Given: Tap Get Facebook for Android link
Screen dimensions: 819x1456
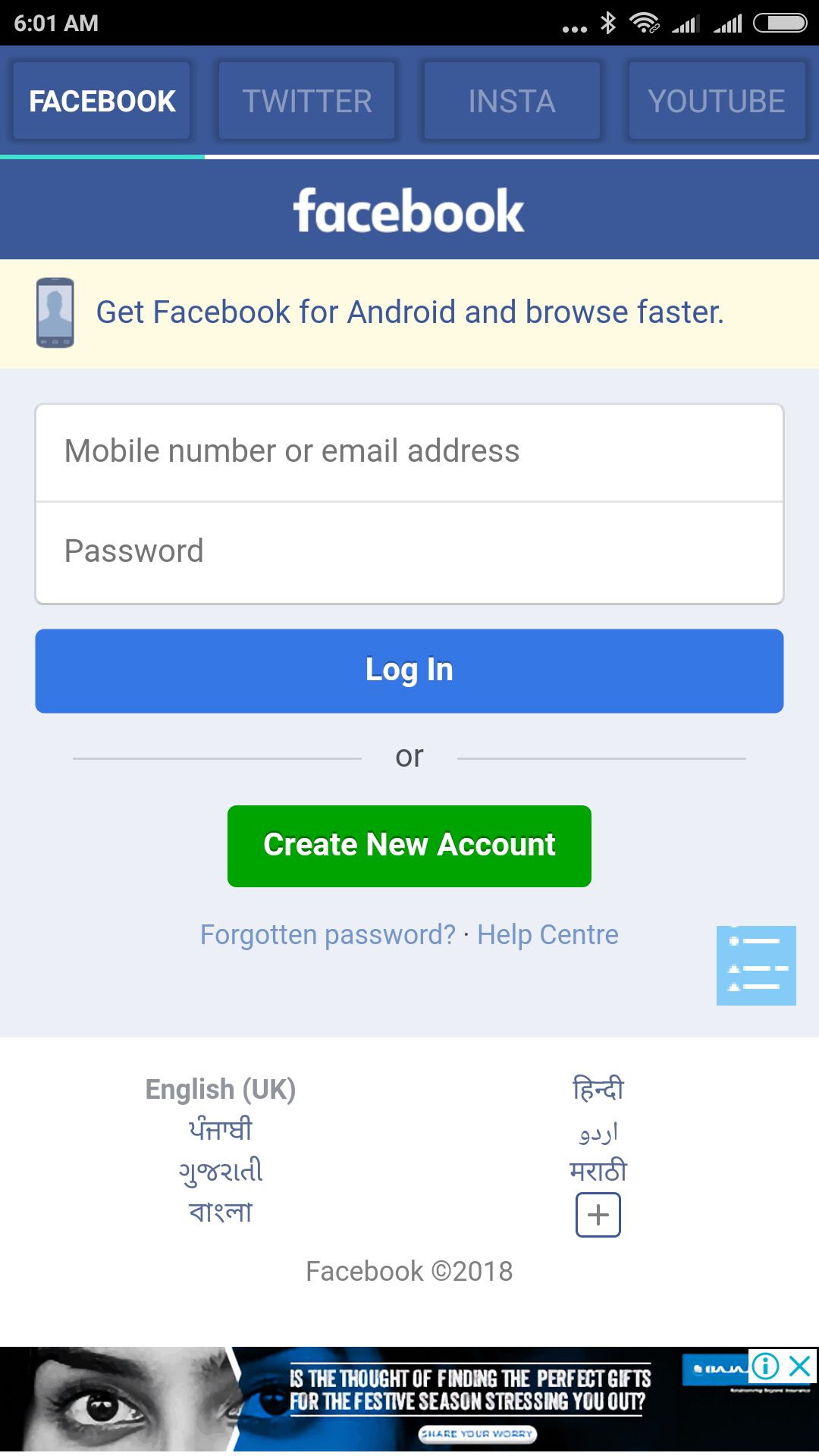Looking at the screenshot, I should [409, 312].
